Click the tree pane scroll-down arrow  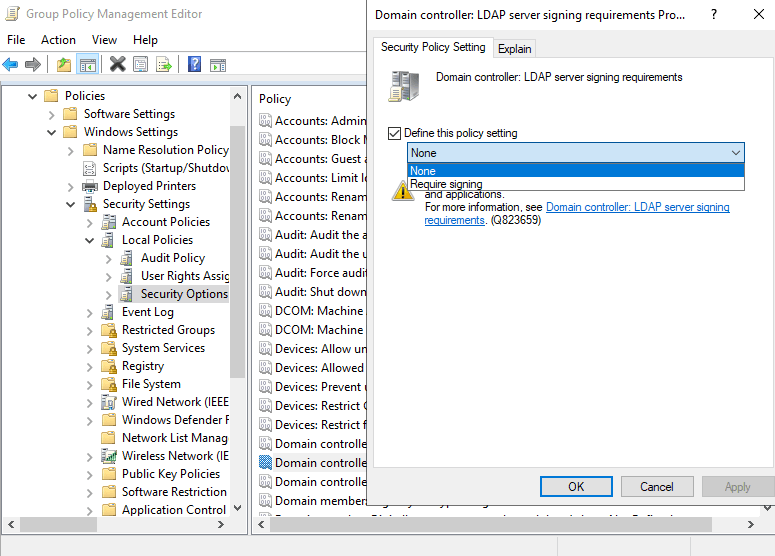pos(237,508)
